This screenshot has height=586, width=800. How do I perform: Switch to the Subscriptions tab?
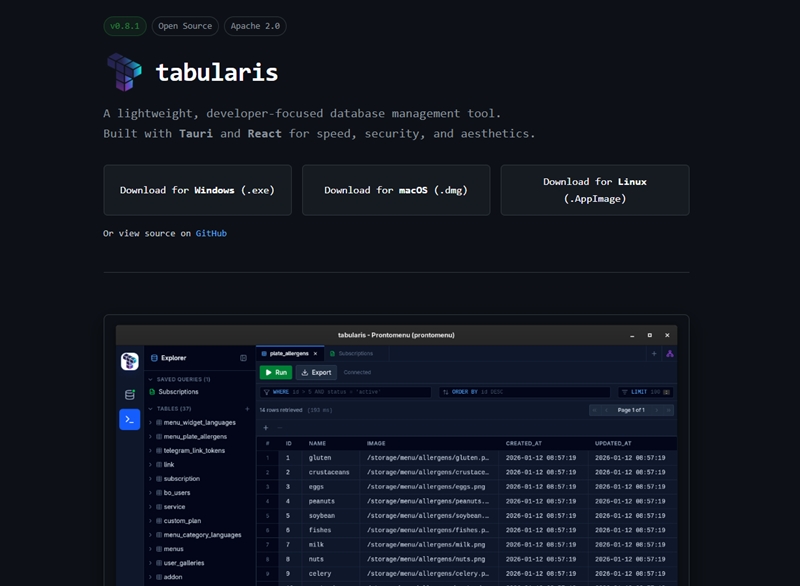[x=355, y=354]
